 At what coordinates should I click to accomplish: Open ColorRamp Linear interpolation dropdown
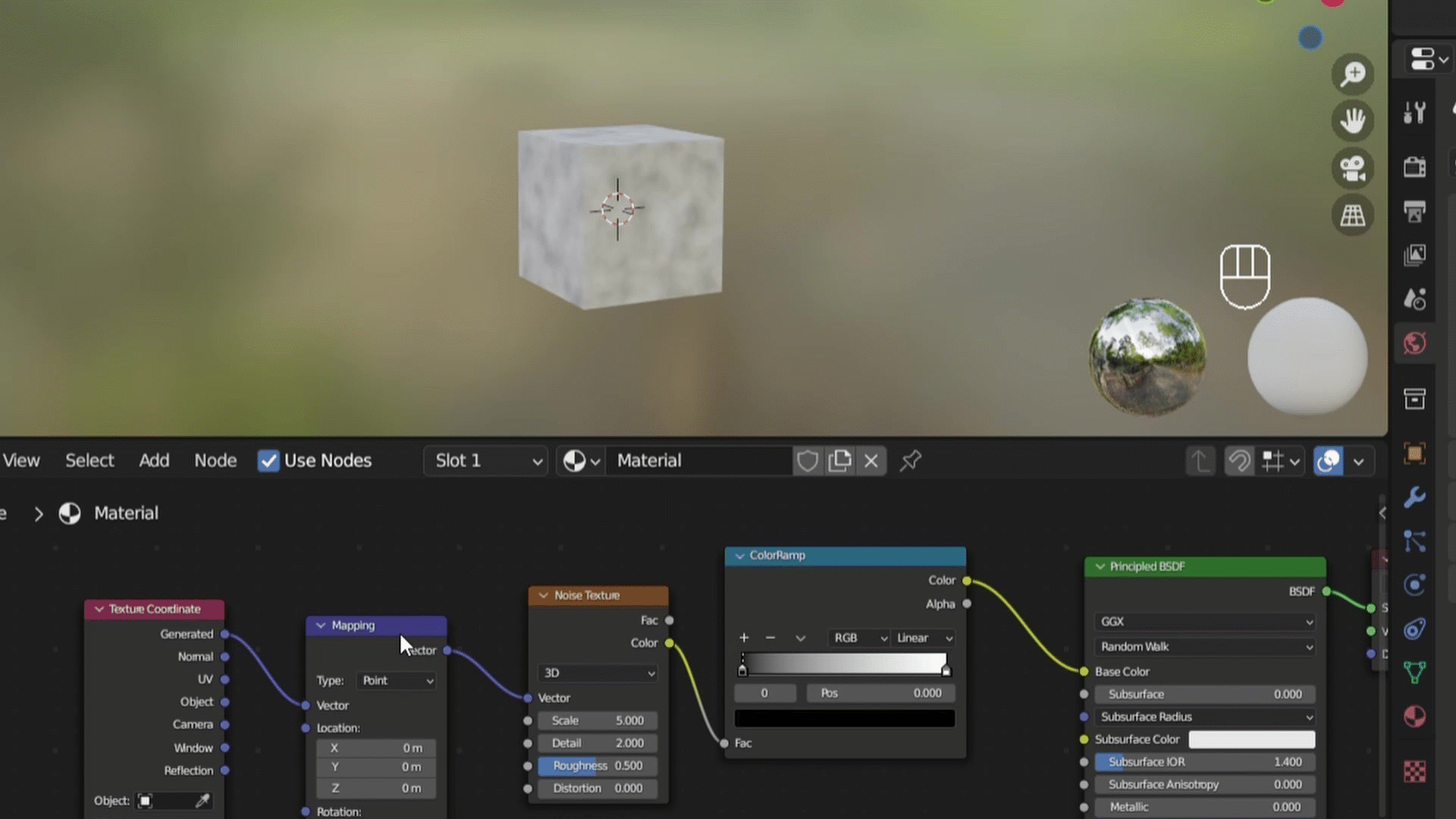pos(923,638)
